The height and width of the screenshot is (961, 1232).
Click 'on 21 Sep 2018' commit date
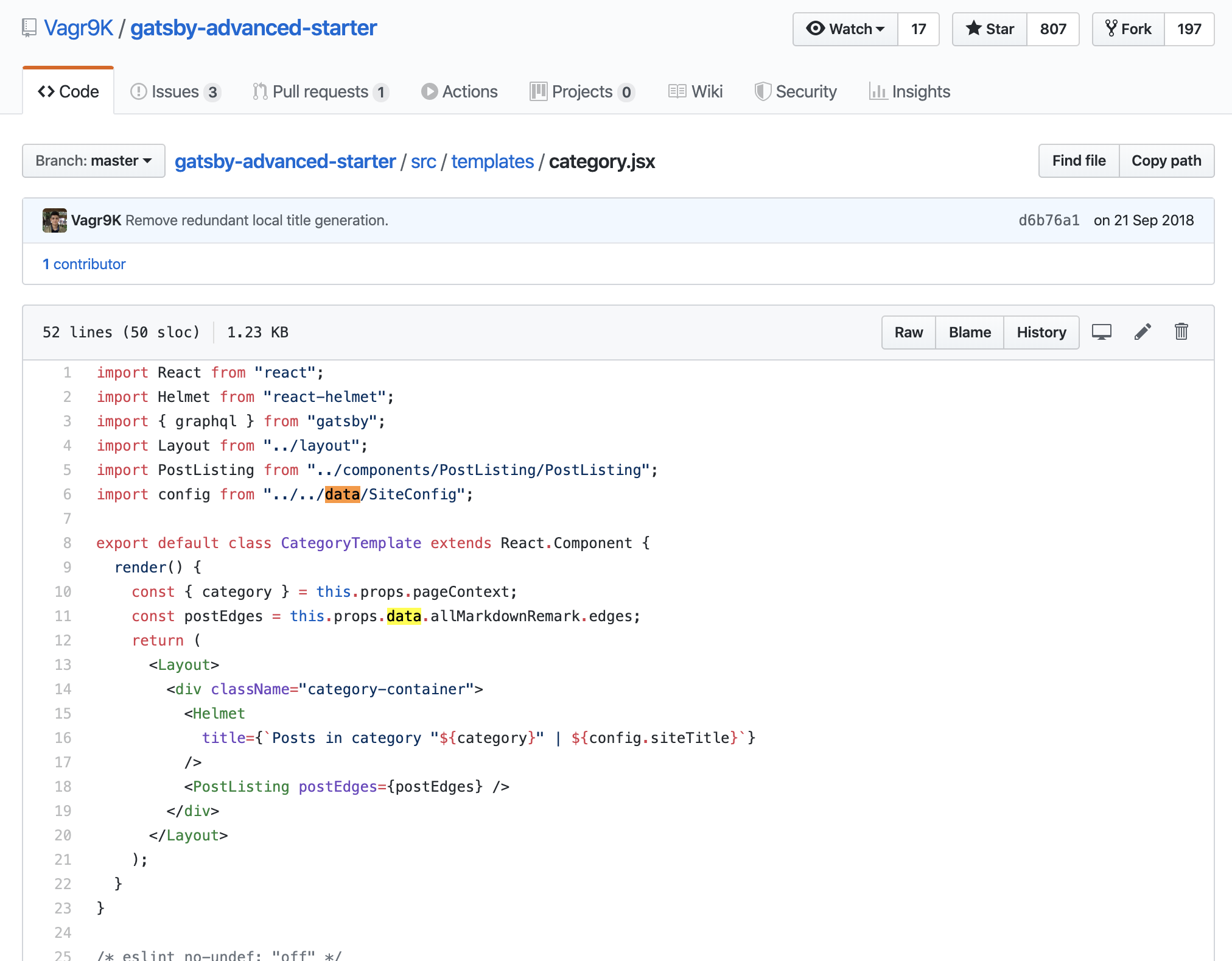coord(1144,220)
